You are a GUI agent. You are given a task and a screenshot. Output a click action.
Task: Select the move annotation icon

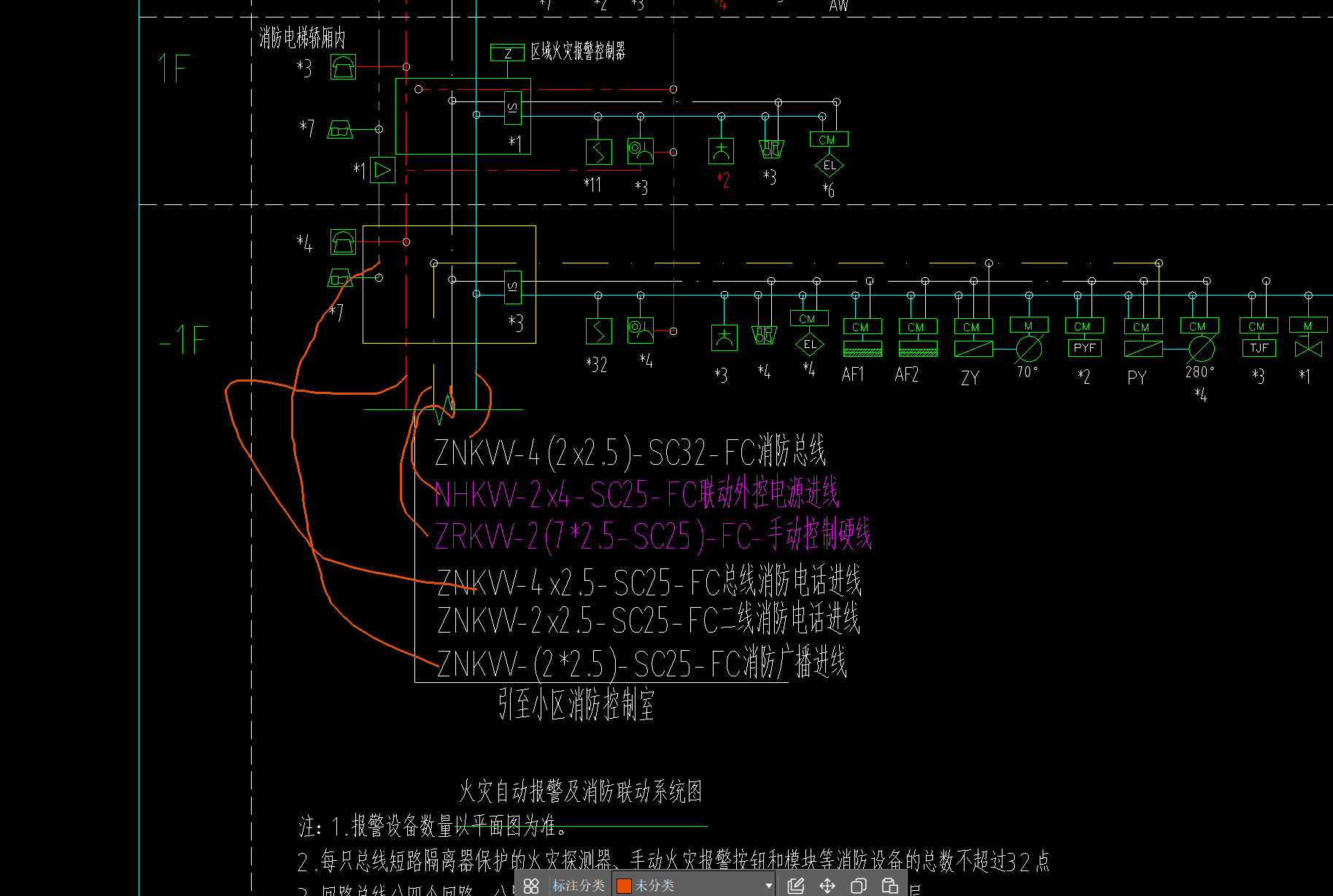point(827,886)
